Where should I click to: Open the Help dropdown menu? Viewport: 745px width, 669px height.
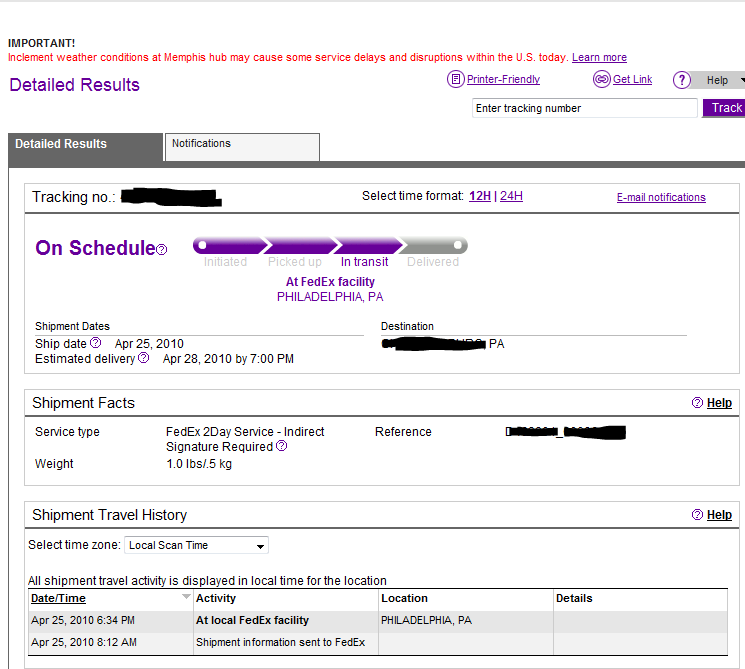719,80
